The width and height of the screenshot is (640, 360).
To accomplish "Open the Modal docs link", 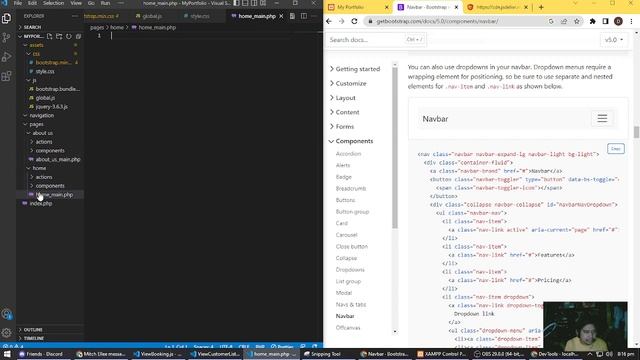I will click(344, 293).
